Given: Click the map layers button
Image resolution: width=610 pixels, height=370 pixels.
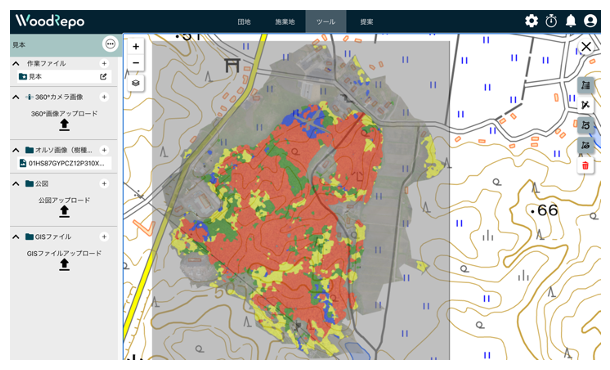Looking at the screenshot, I should (x=136, y=83).
